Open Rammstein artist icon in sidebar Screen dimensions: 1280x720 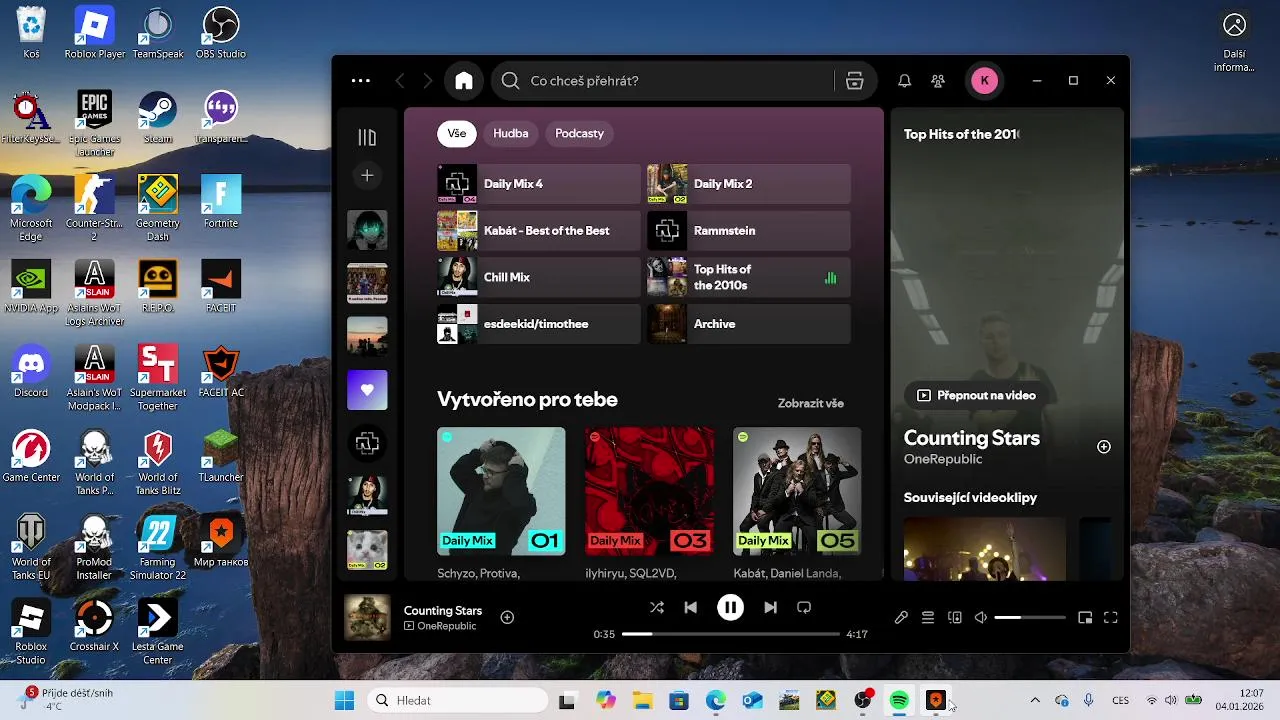click(x=367, y=443)
